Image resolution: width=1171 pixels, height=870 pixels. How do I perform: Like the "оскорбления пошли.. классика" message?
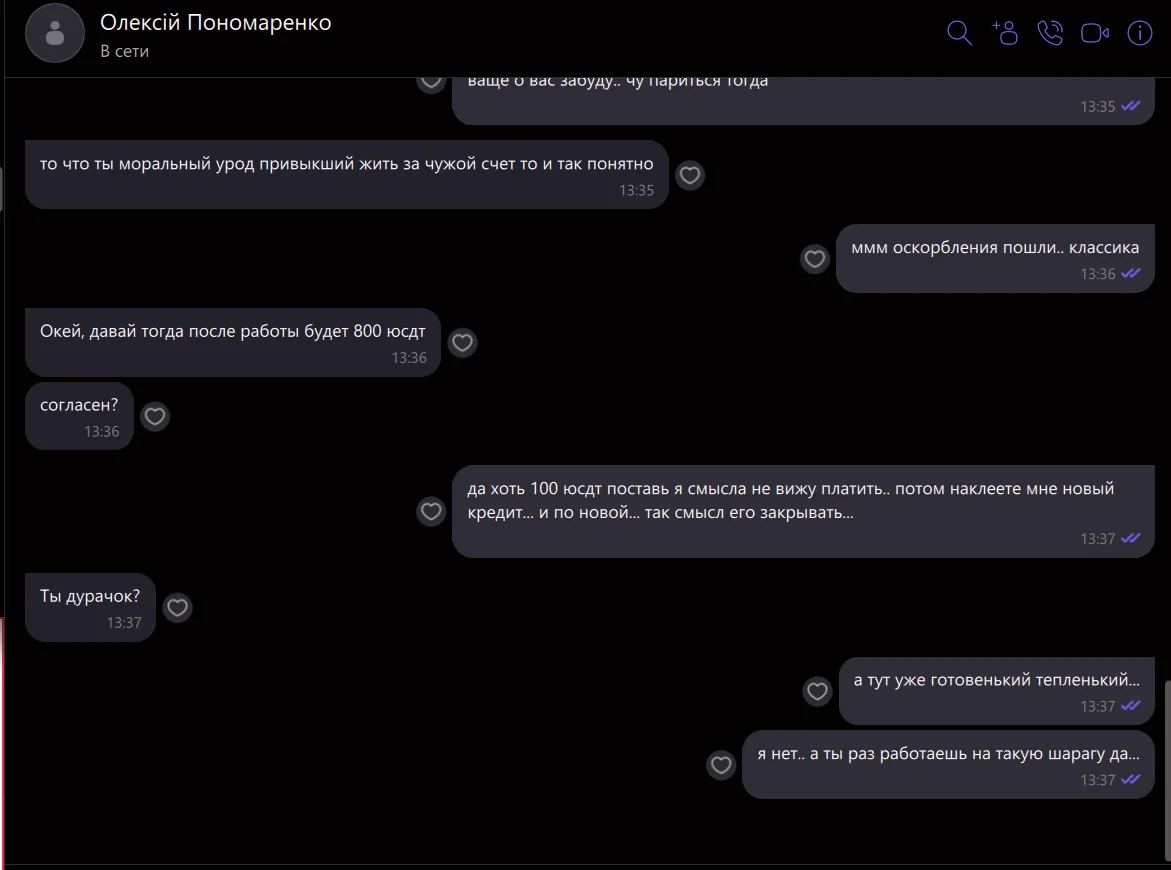(x=816, y=259)
